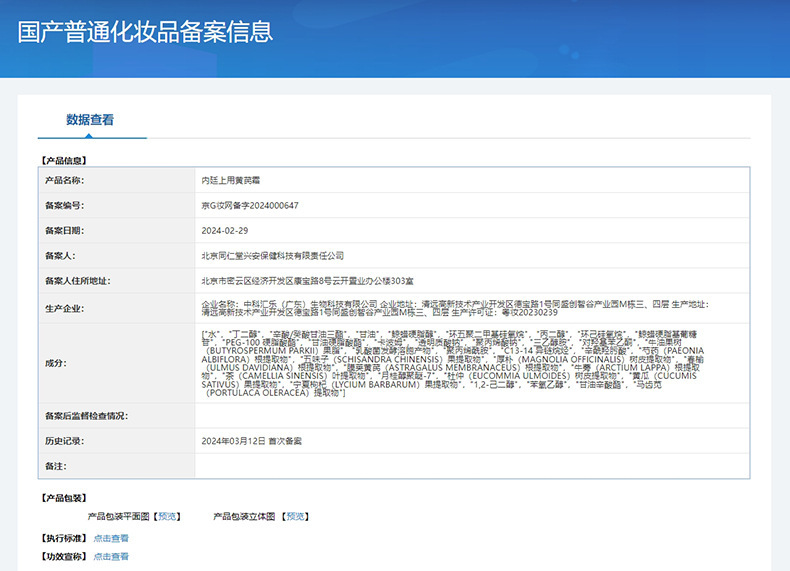Open the 数据查看 tab

point(90,120)
